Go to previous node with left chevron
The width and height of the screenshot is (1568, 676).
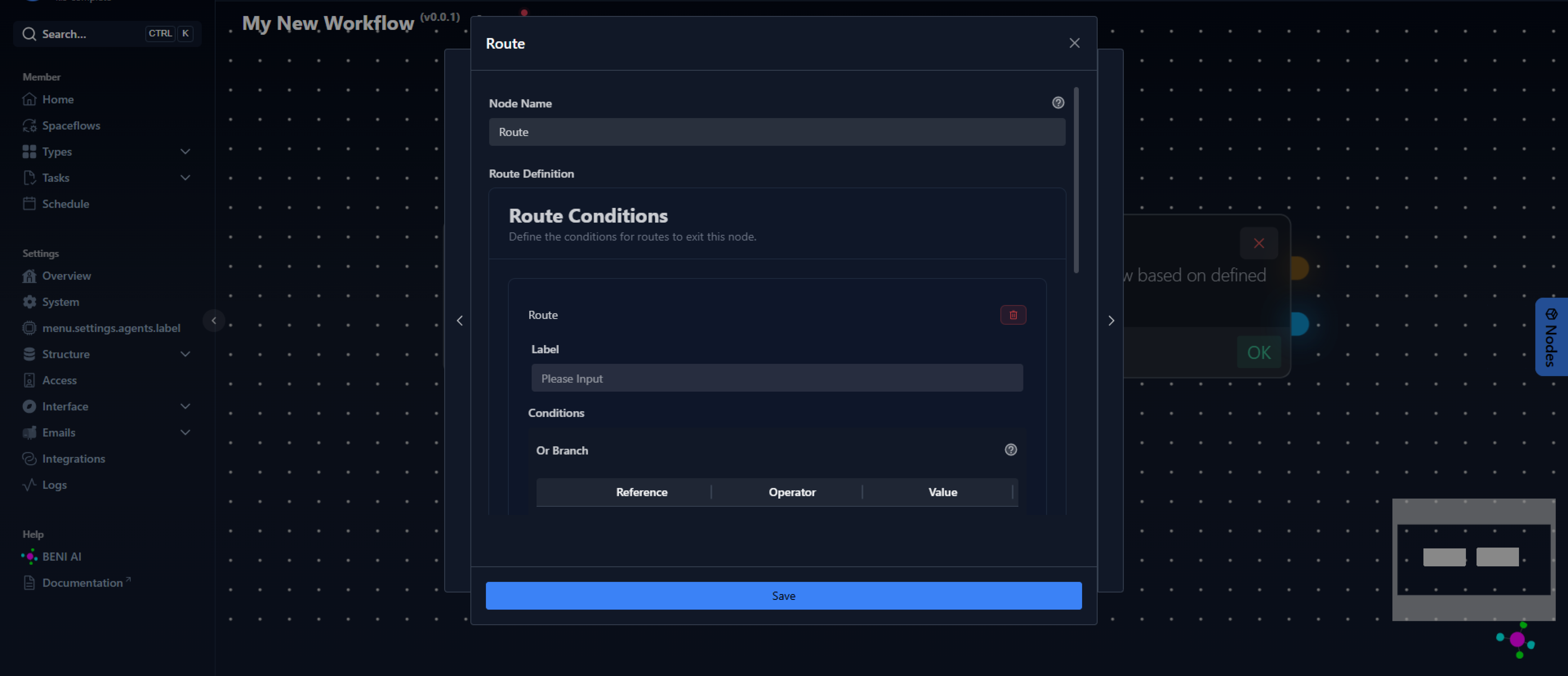[x=460, y=321]
